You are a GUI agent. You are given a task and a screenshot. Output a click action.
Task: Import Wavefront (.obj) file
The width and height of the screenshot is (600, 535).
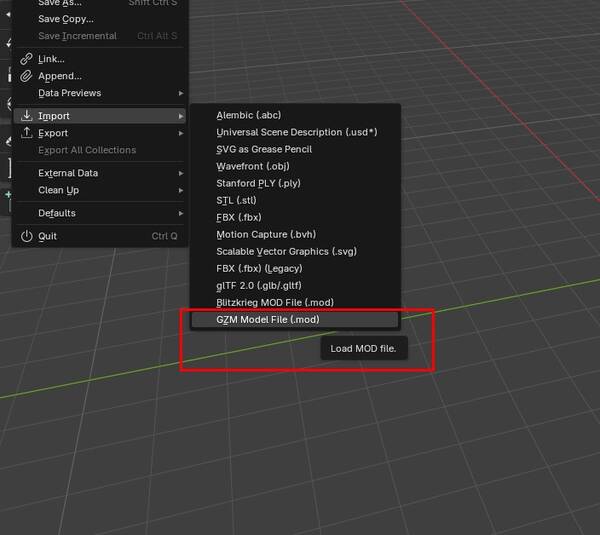coord(295,166)
